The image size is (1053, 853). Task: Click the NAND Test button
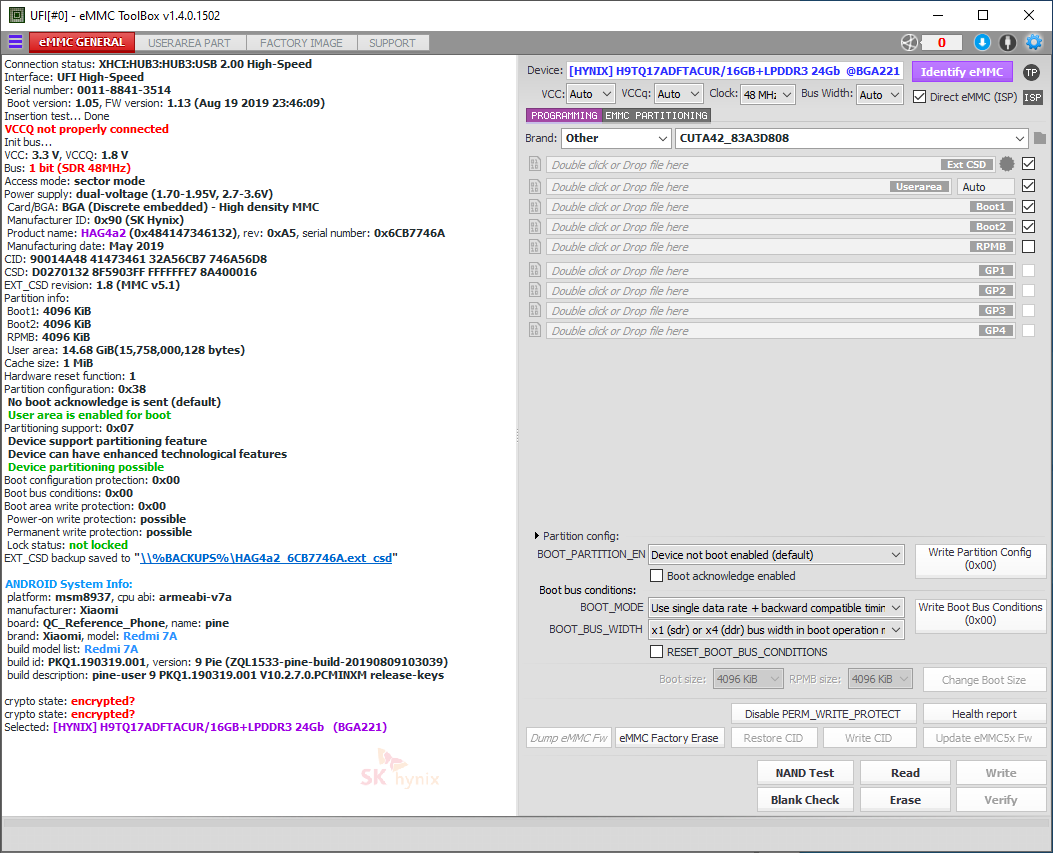coord(805,773)
